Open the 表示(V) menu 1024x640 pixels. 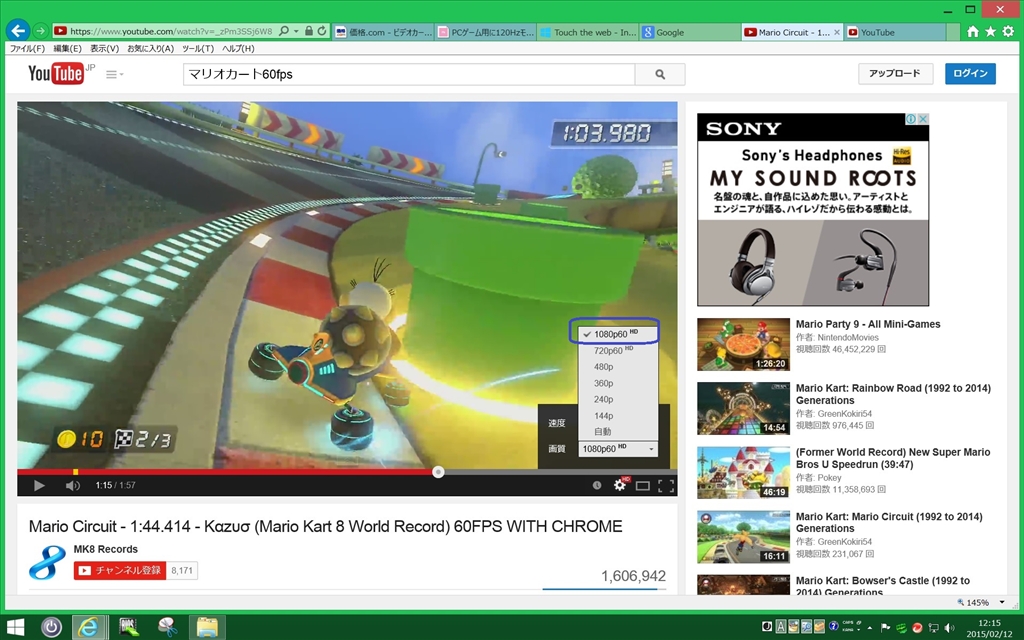coord(104,48)
